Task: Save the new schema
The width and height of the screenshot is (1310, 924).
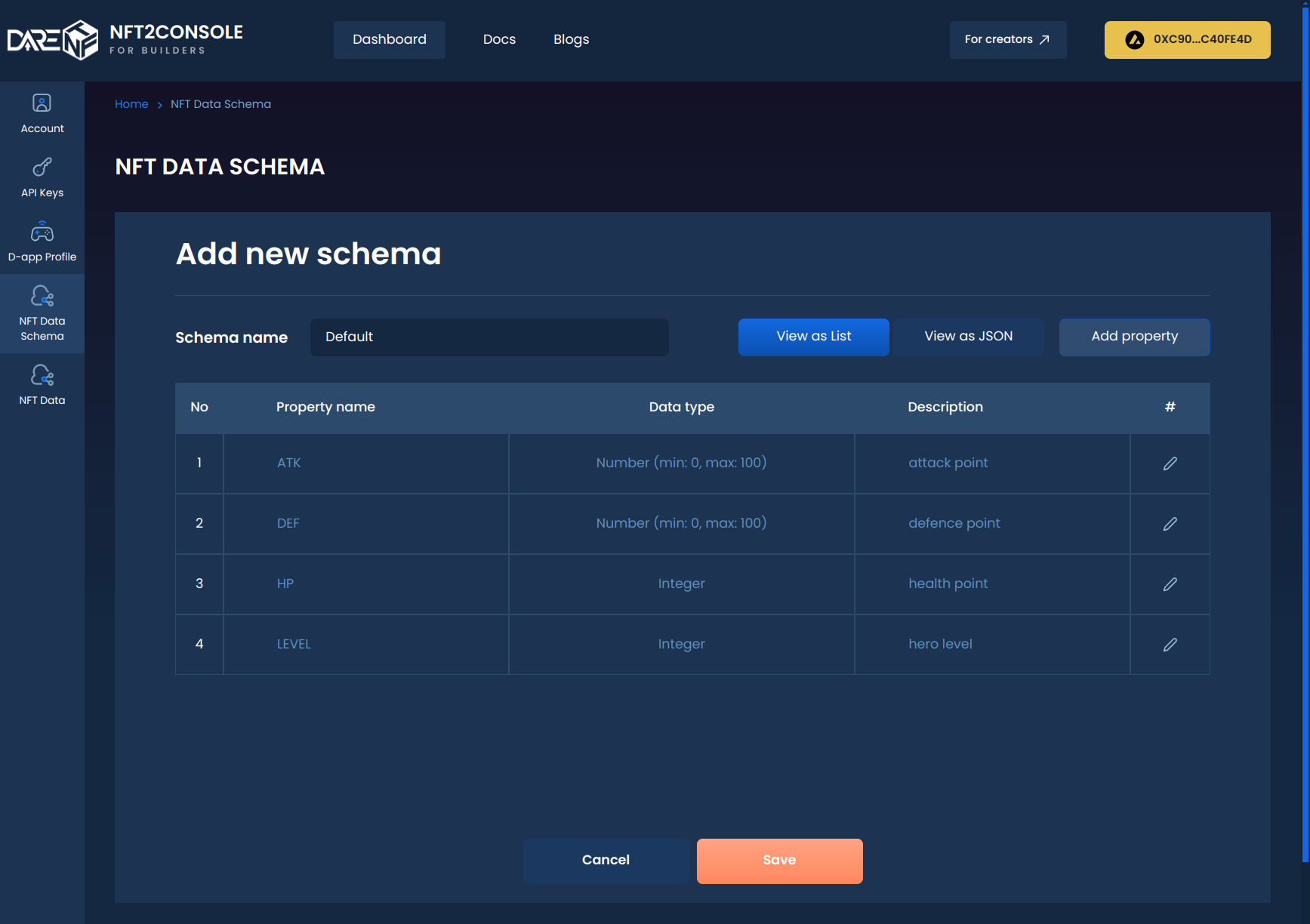Action: pos(779,861)
